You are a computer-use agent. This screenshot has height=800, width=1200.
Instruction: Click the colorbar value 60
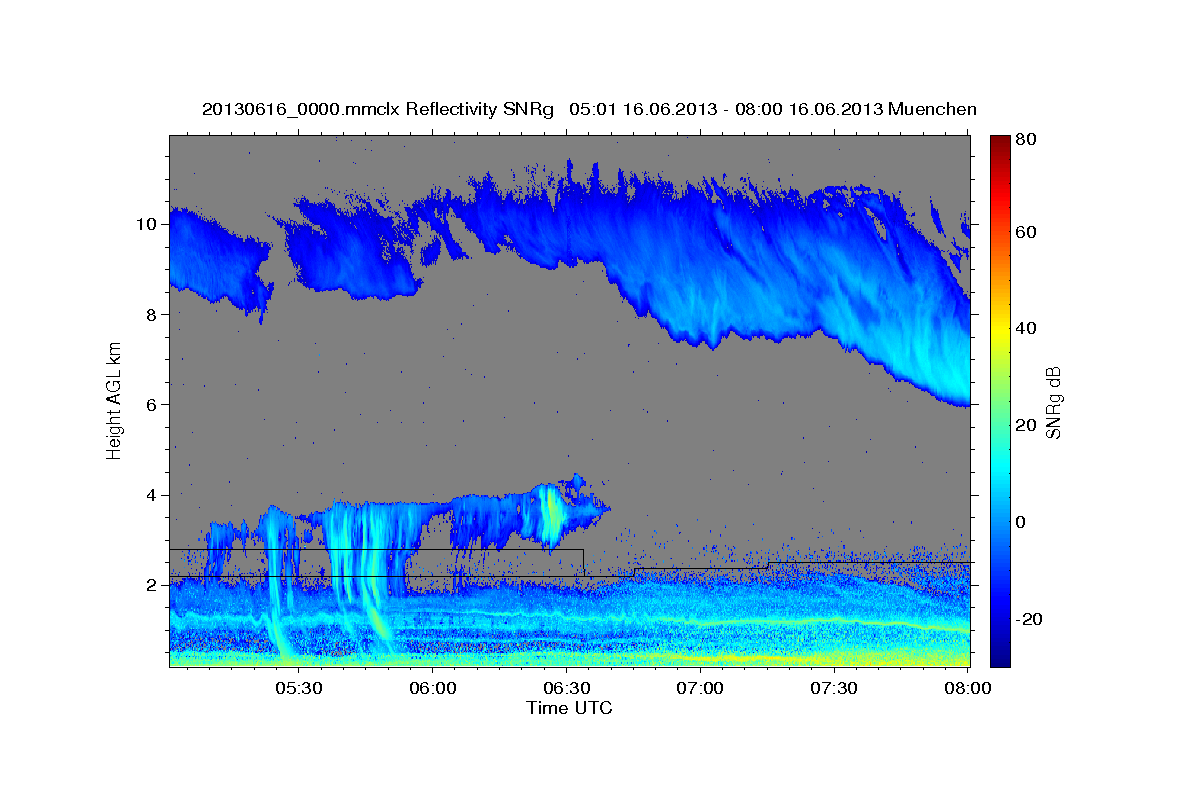1026,232
